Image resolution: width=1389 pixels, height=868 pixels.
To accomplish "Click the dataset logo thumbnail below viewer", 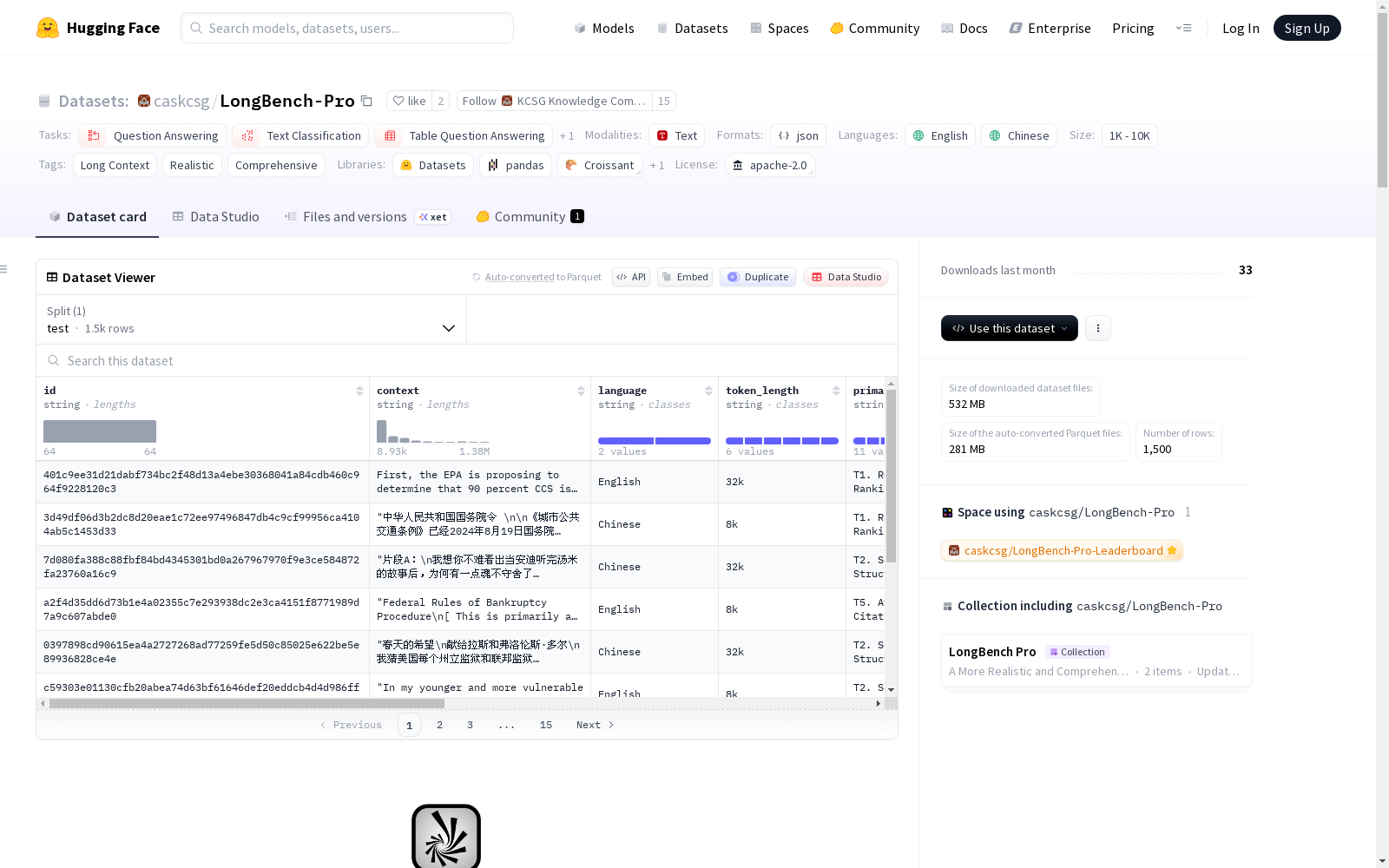I will 446,836.
